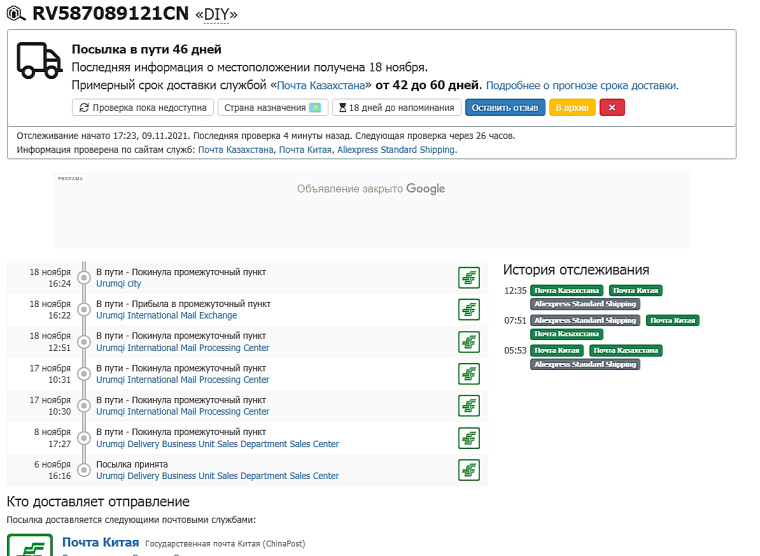The image size is (760, 556).
Task: Open 'Почта Китая' link in checked services line
Action: tap(305, 150)
